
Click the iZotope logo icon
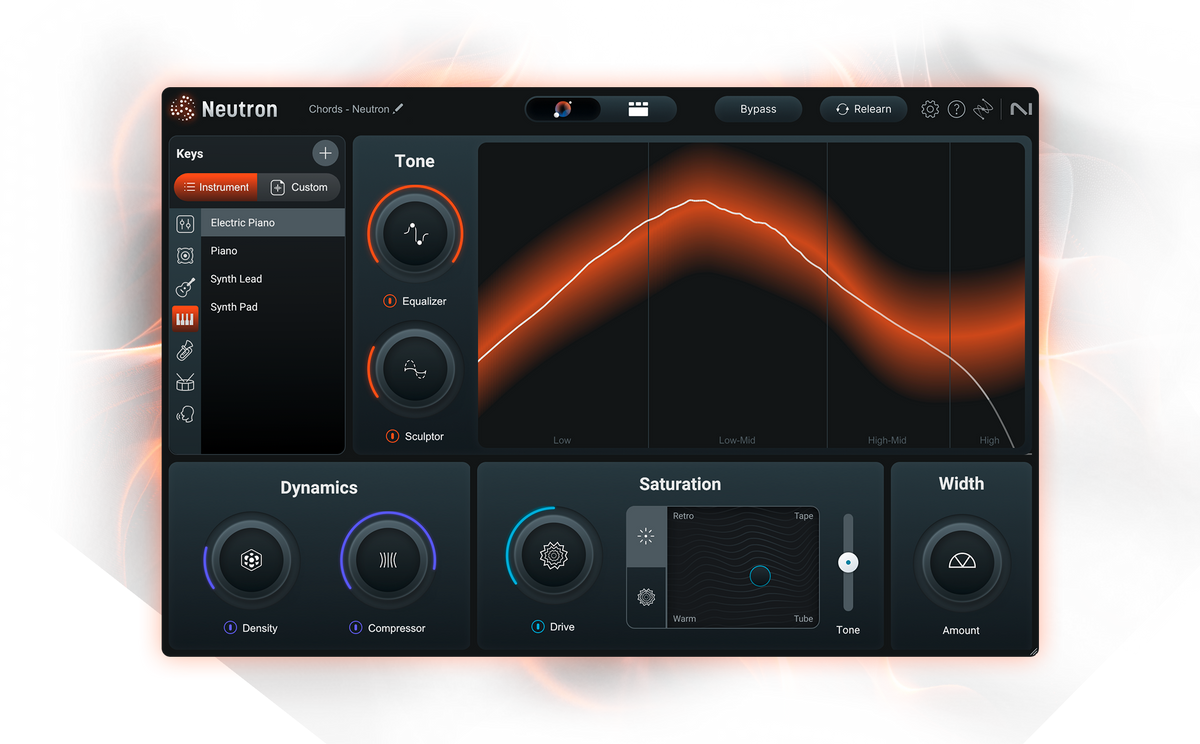click(984, 109)
